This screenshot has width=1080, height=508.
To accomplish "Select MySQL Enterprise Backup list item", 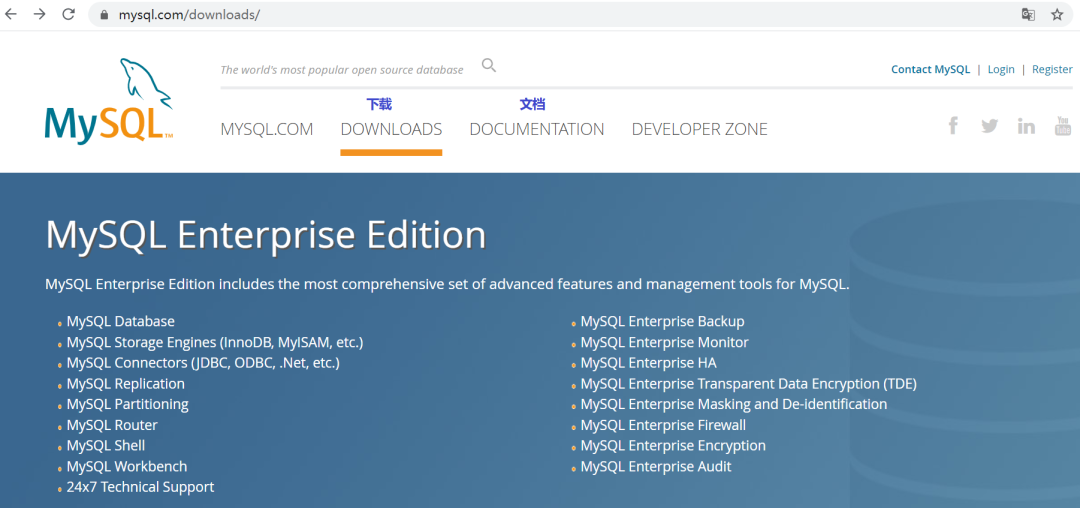I will click(663, 321).
